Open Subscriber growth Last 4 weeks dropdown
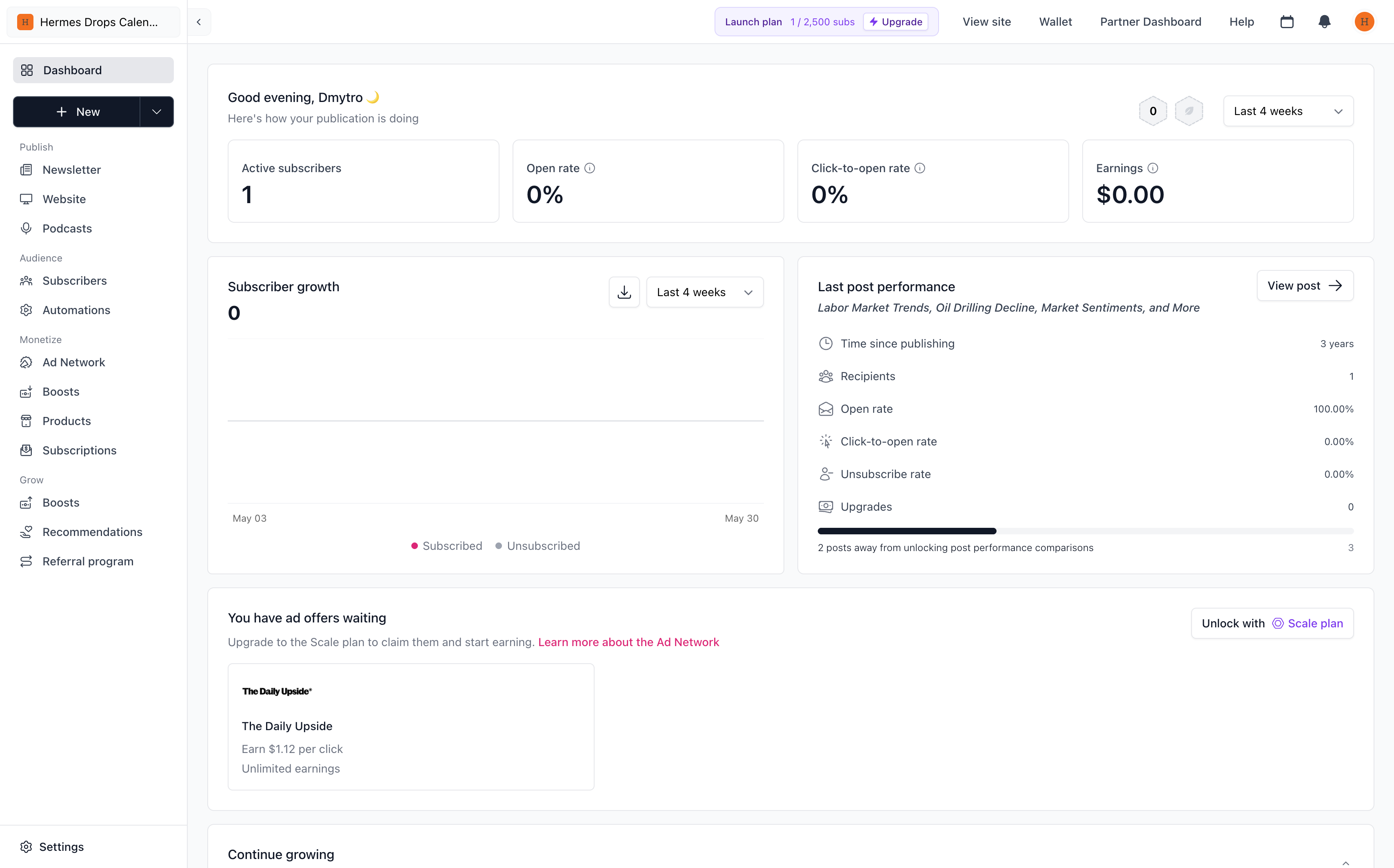The width and height of the screenshot is (1394, 868). click(705, 292)
